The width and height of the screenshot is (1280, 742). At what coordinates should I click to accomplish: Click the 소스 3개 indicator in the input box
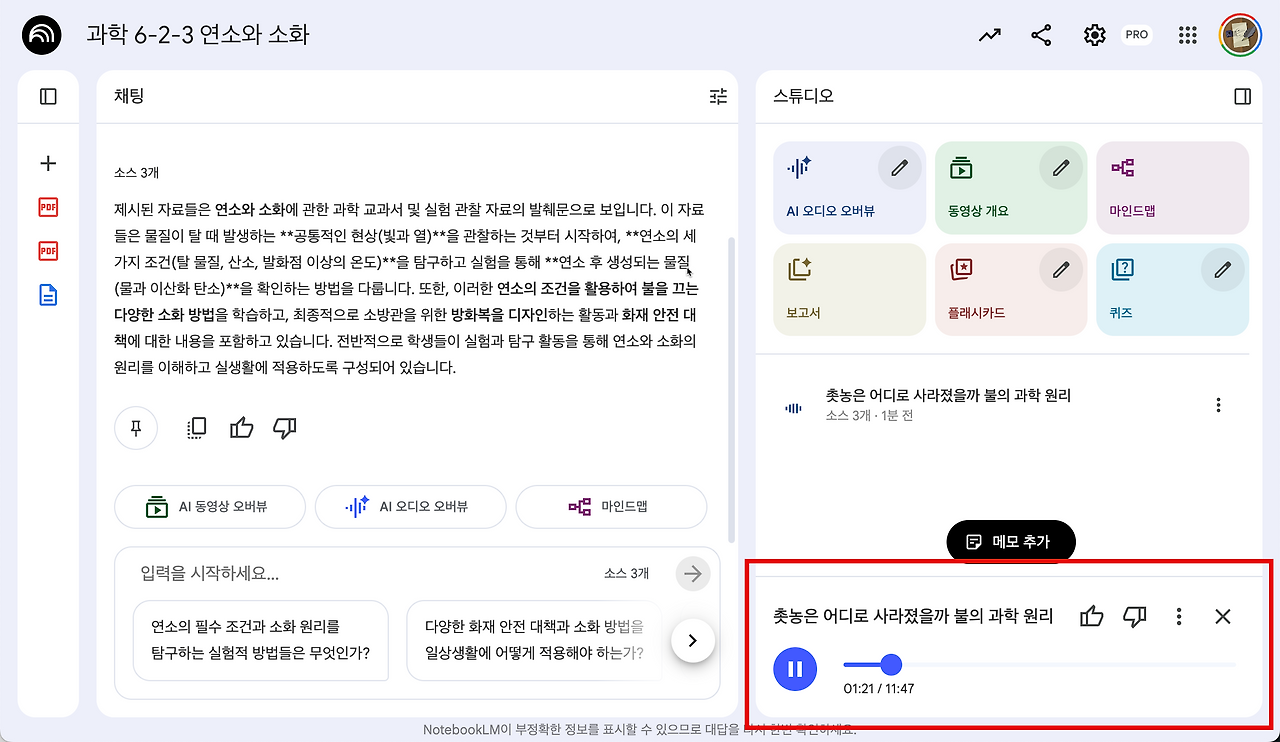click(626, 573)
